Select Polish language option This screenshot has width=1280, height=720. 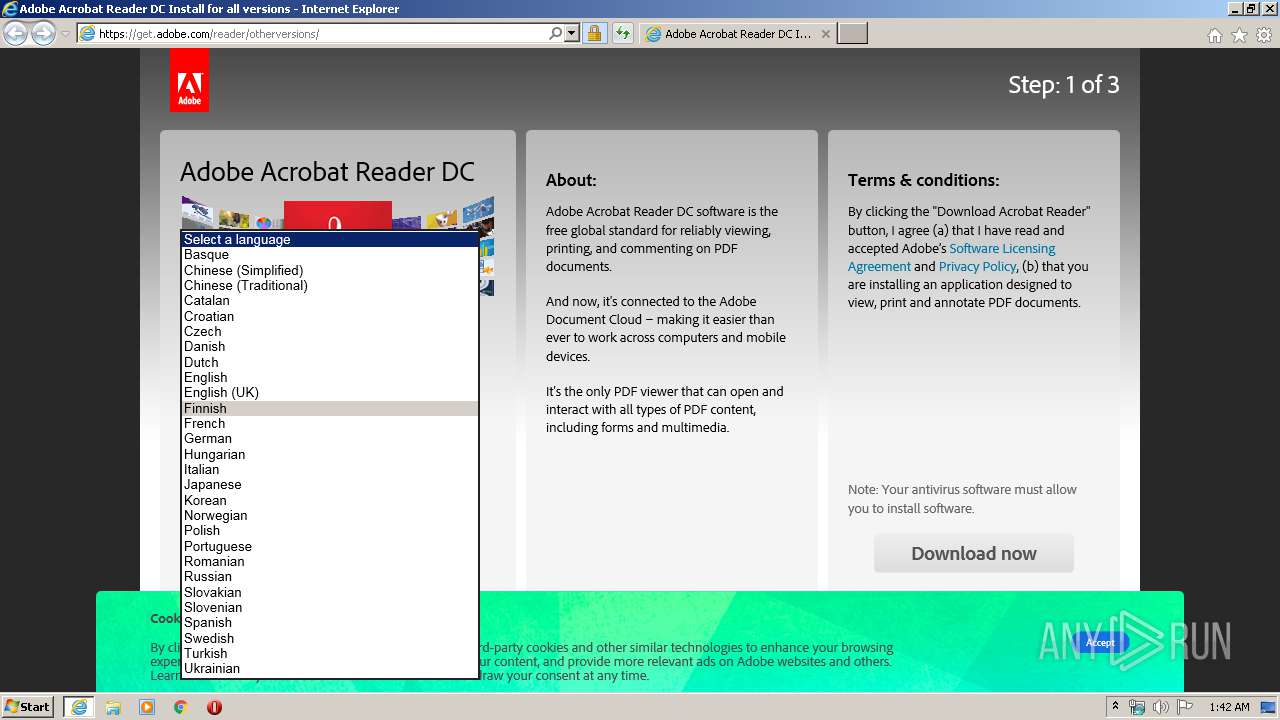[x=330, y=531]
